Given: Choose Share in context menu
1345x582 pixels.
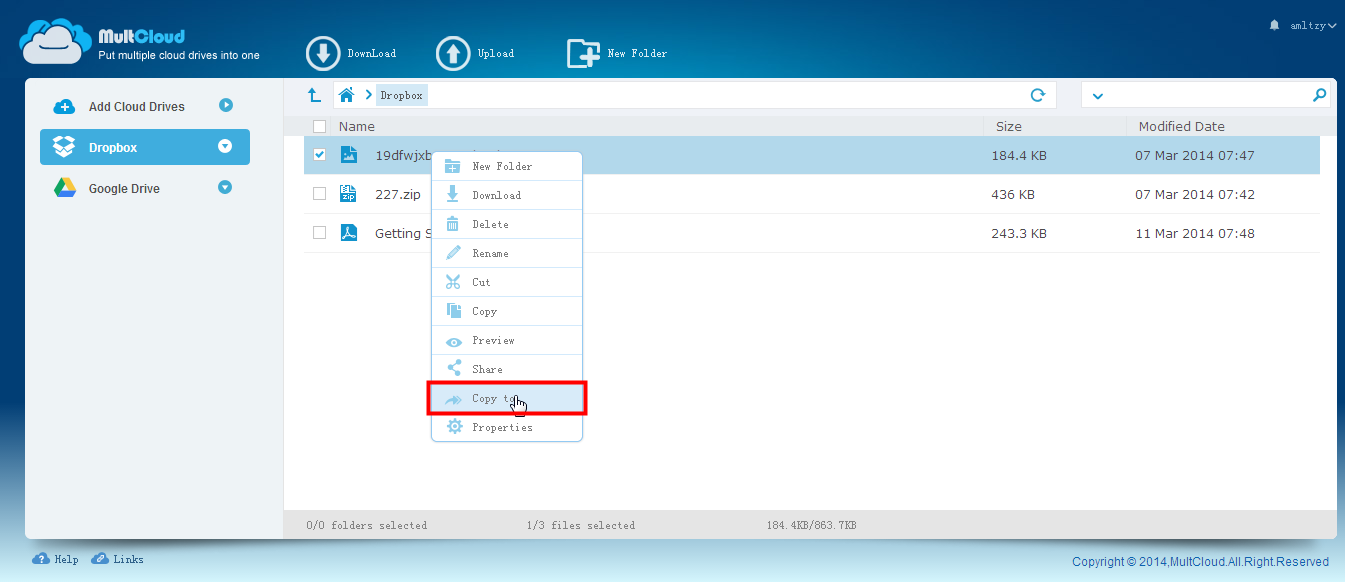Looking at the screenshot, I should point(507,369).
